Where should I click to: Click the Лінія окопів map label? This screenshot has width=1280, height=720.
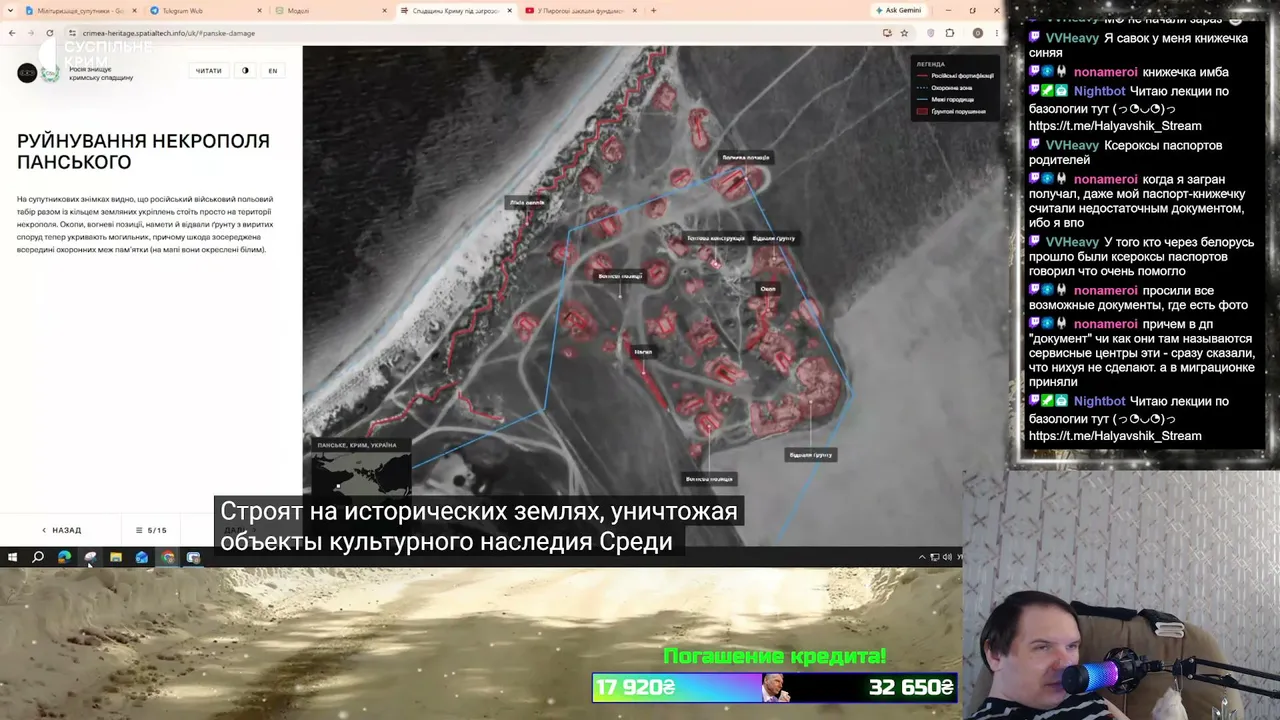tap(527, 203)
